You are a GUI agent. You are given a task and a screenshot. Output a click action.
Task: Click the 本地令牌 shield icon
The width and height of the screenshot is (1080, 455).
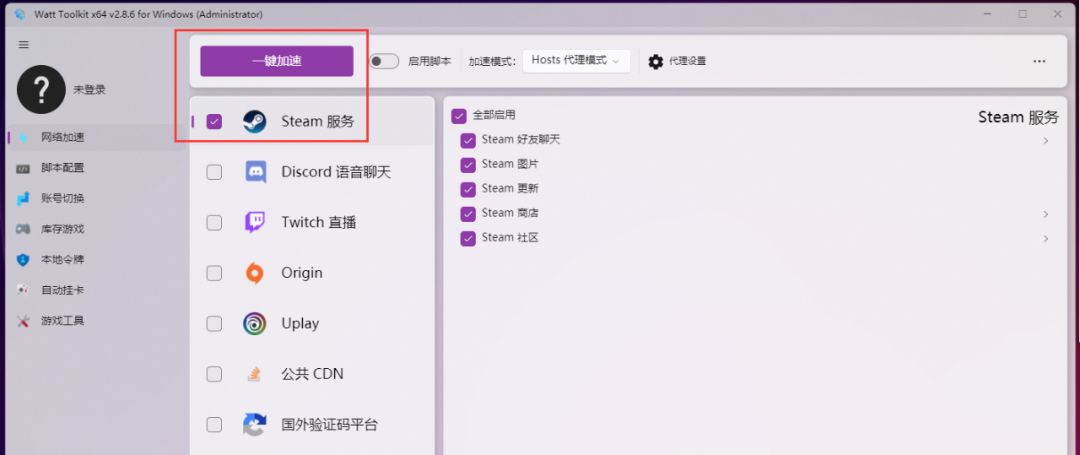pyautogui.click(x=23, y=260)
